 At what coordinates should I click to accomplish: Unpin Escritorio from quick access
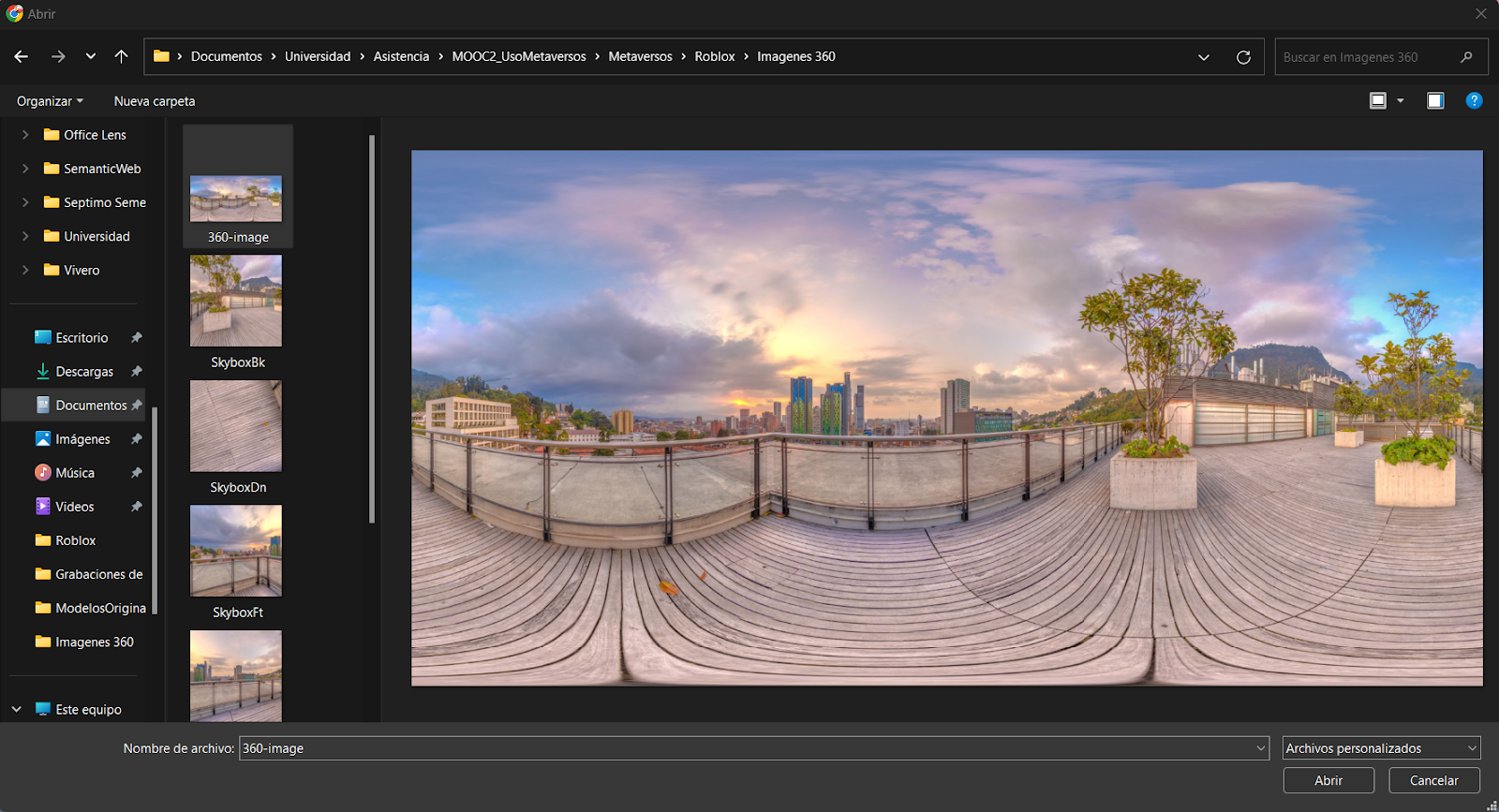point(137,338)
